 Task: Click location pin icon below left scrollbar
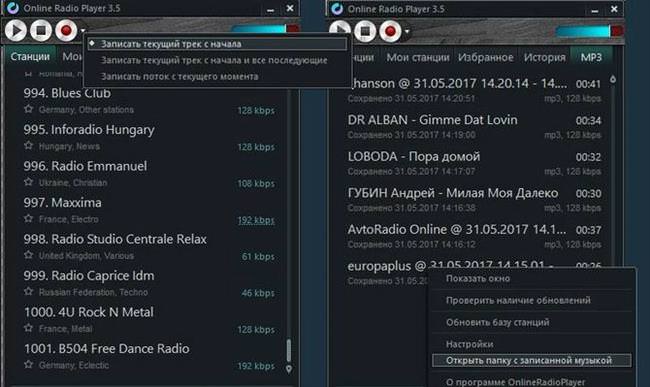[289, 369]
